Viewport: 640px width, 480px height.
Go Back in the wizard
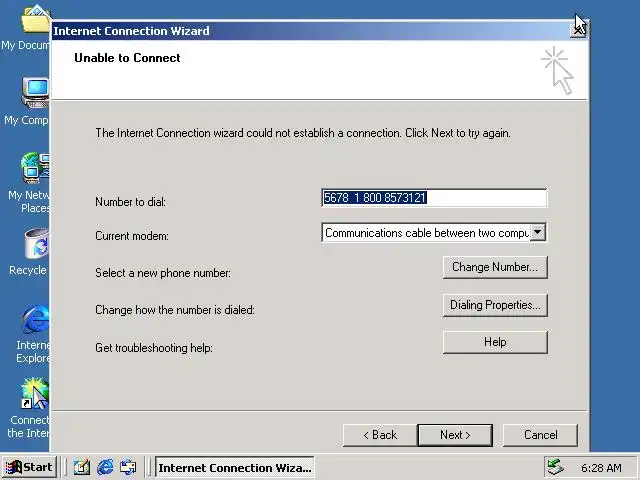(x=380, y=435)
